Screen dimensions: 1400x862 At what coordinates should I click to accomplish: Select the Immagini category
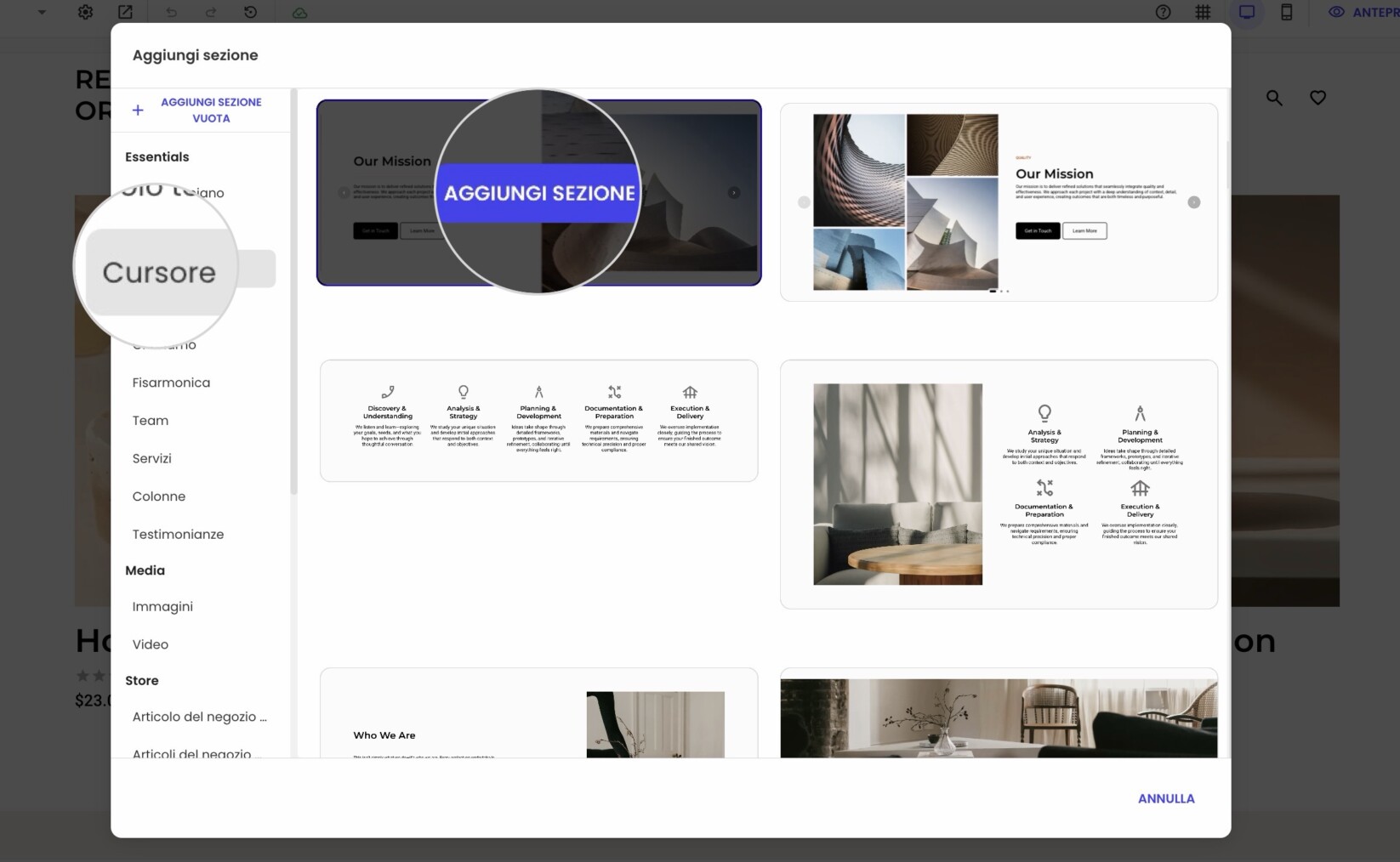pyautogui.click(x=162, y=606)
